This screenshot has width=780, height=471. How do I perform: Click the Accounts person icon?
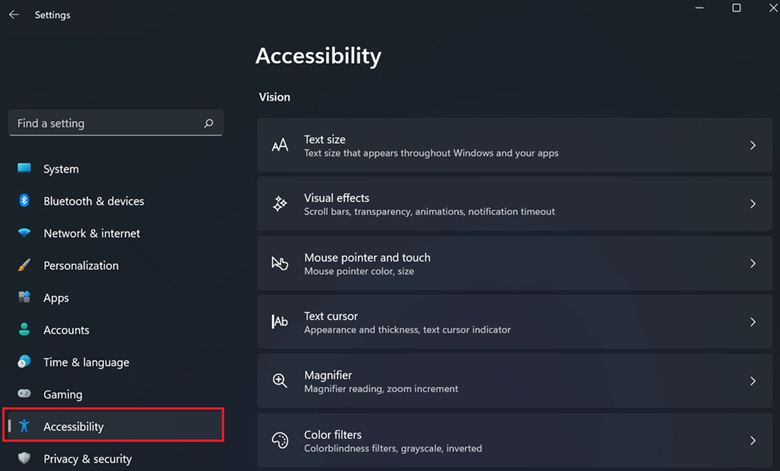click(x=24, y=330)
